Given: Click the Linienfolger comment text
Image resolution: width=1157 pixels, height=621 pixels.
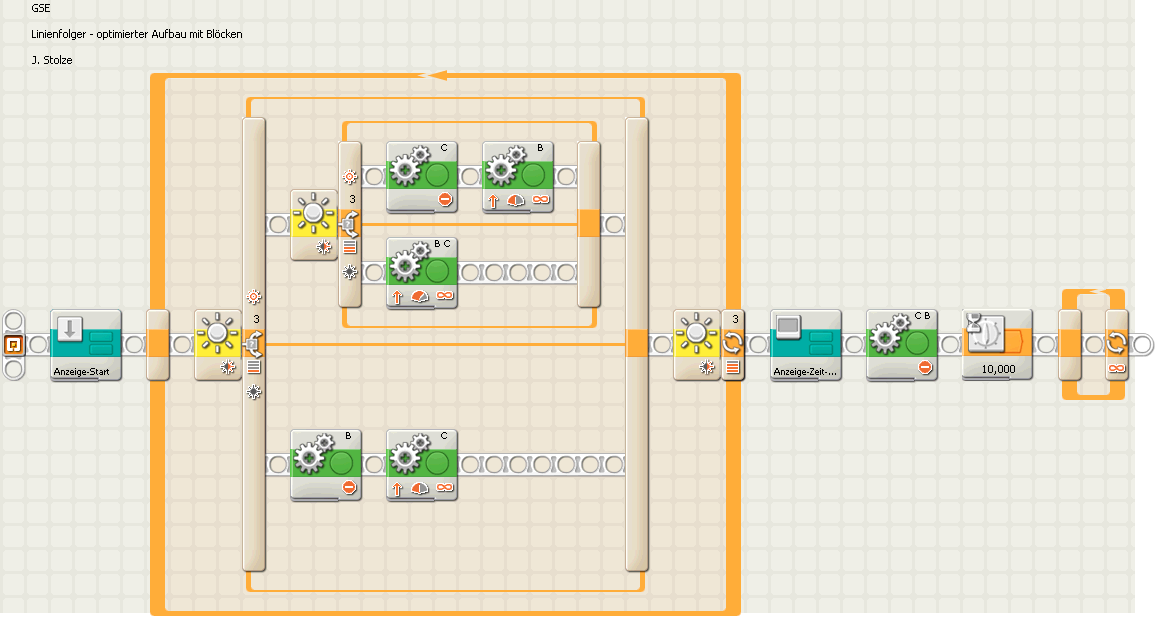Looking at the screenshot, I should [x=137, y=34].
